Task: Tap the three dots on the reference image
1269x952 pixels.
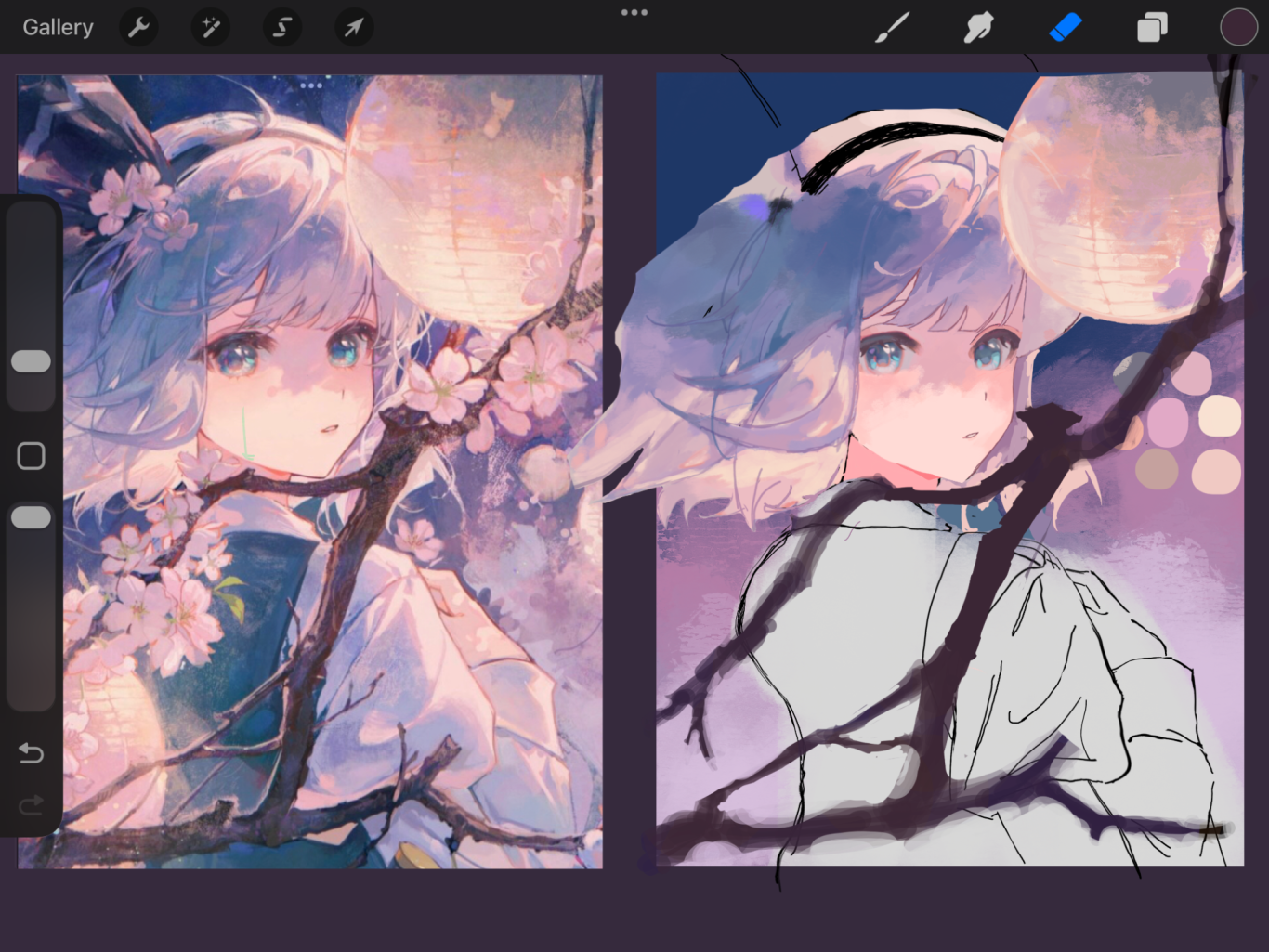Action: [311, 85]
